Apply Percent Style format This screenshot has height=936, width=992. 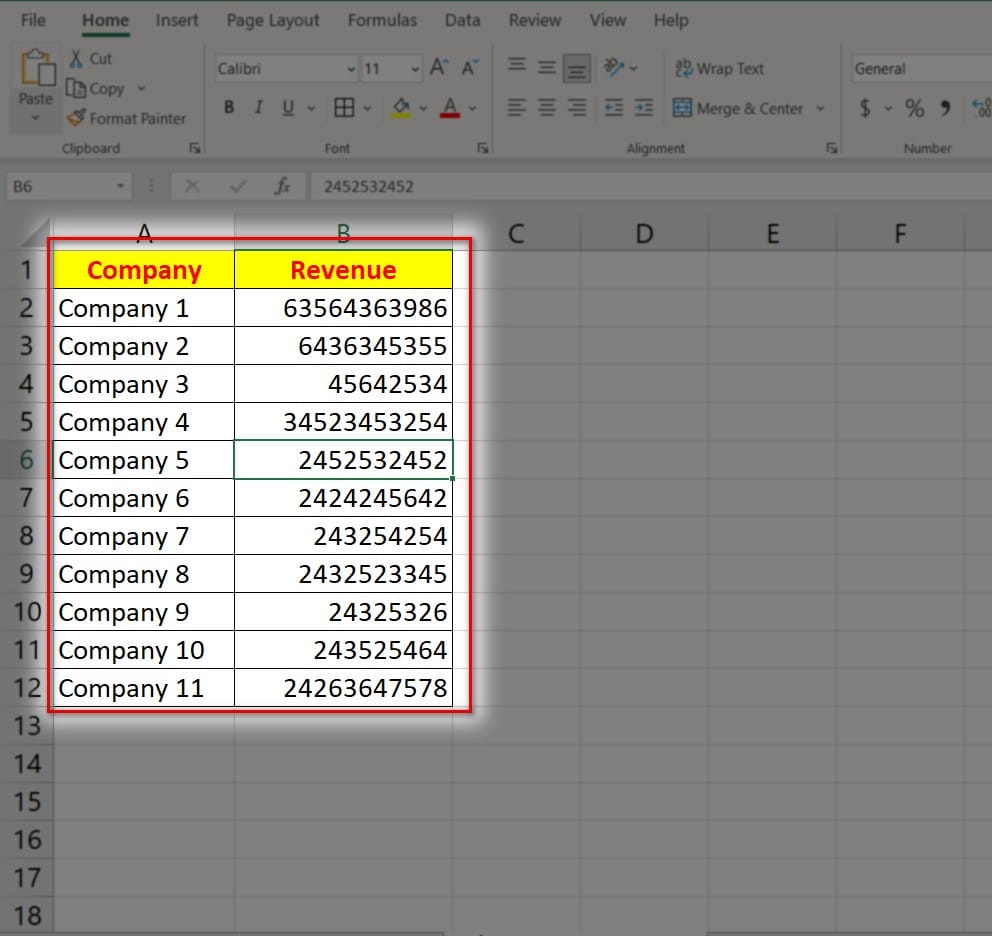click(914, 108)
